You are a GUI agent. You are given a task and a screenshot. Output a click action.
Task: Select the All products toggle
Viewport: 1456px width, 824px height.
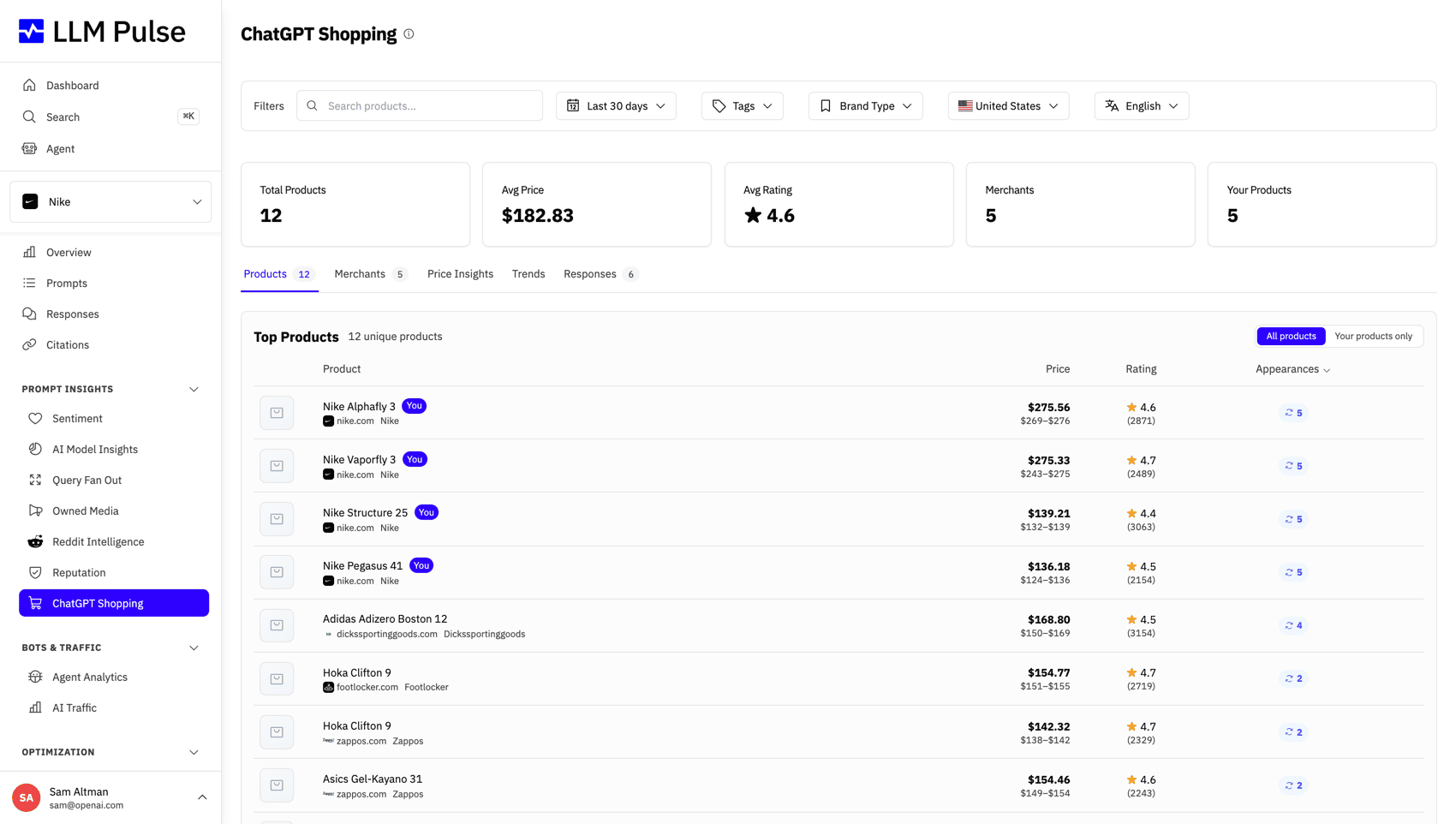[1291, 336]
